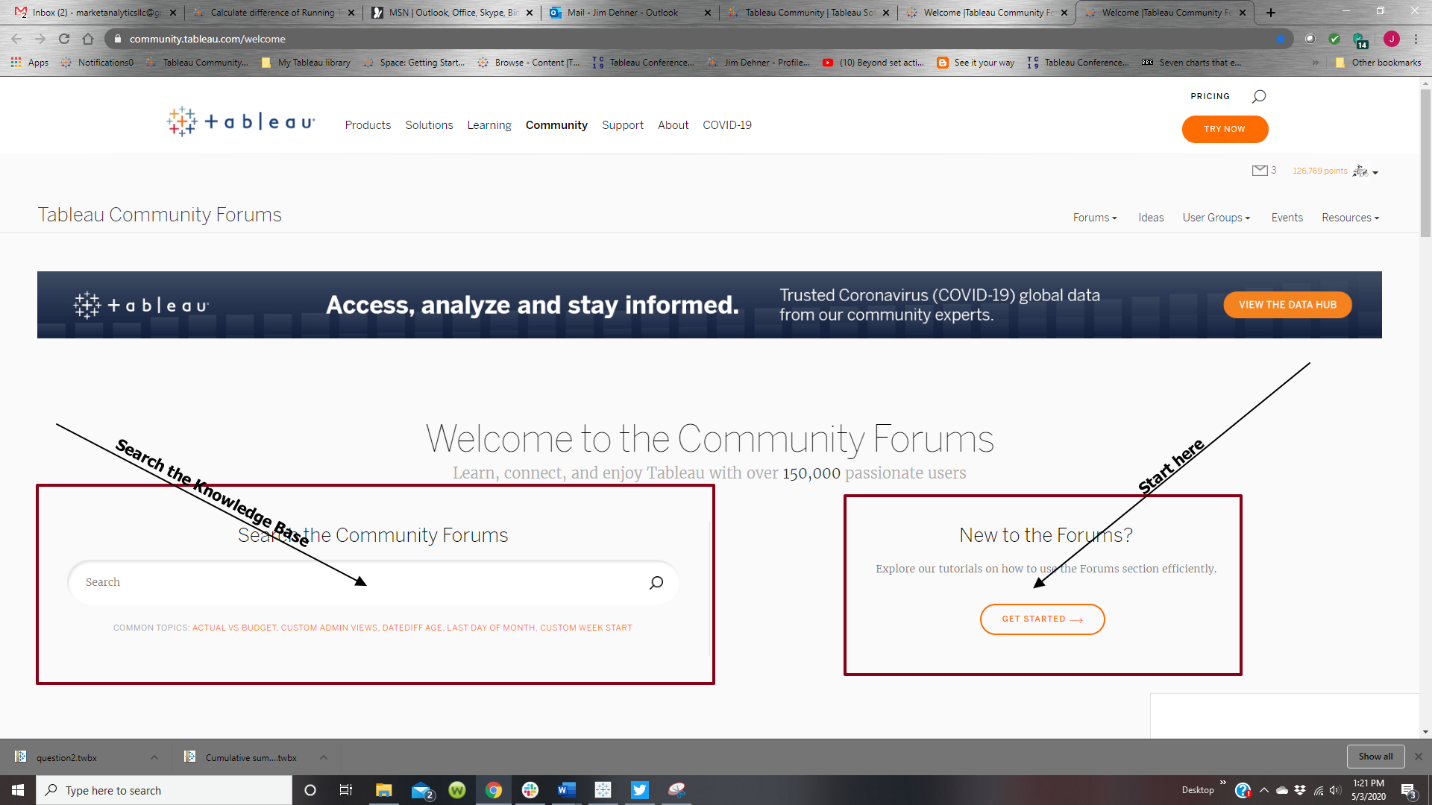1432x805 pixels.
Task: Open messages via the envelope icon
Action: click(1258, 170)
